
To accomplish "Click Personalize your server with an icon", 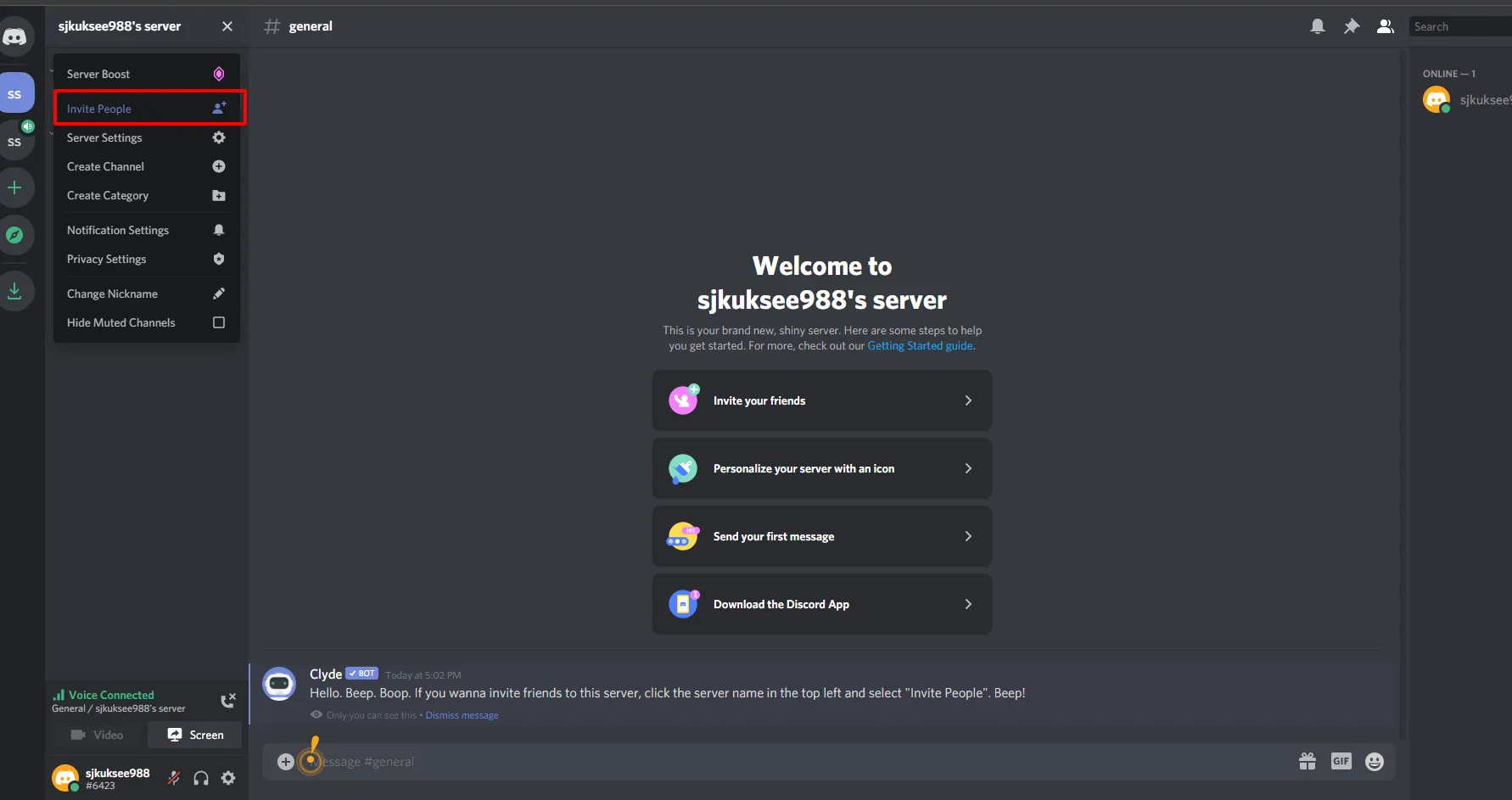I will click(x=822, y=468).
